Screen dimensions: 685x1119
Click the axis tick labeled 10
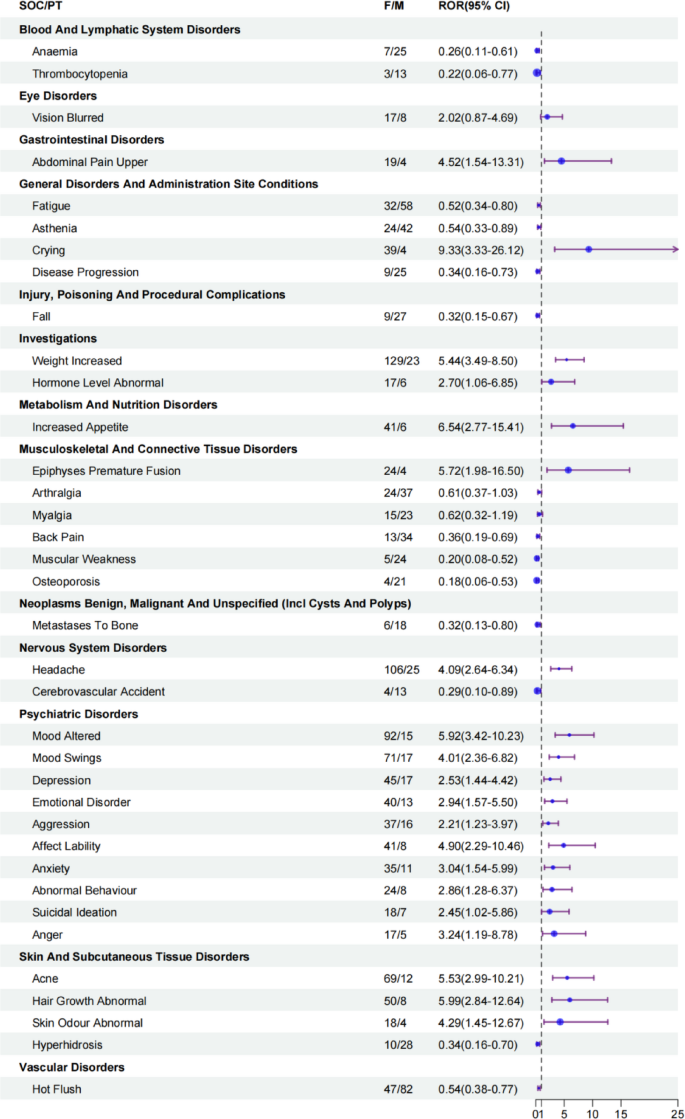[593, 1111]
